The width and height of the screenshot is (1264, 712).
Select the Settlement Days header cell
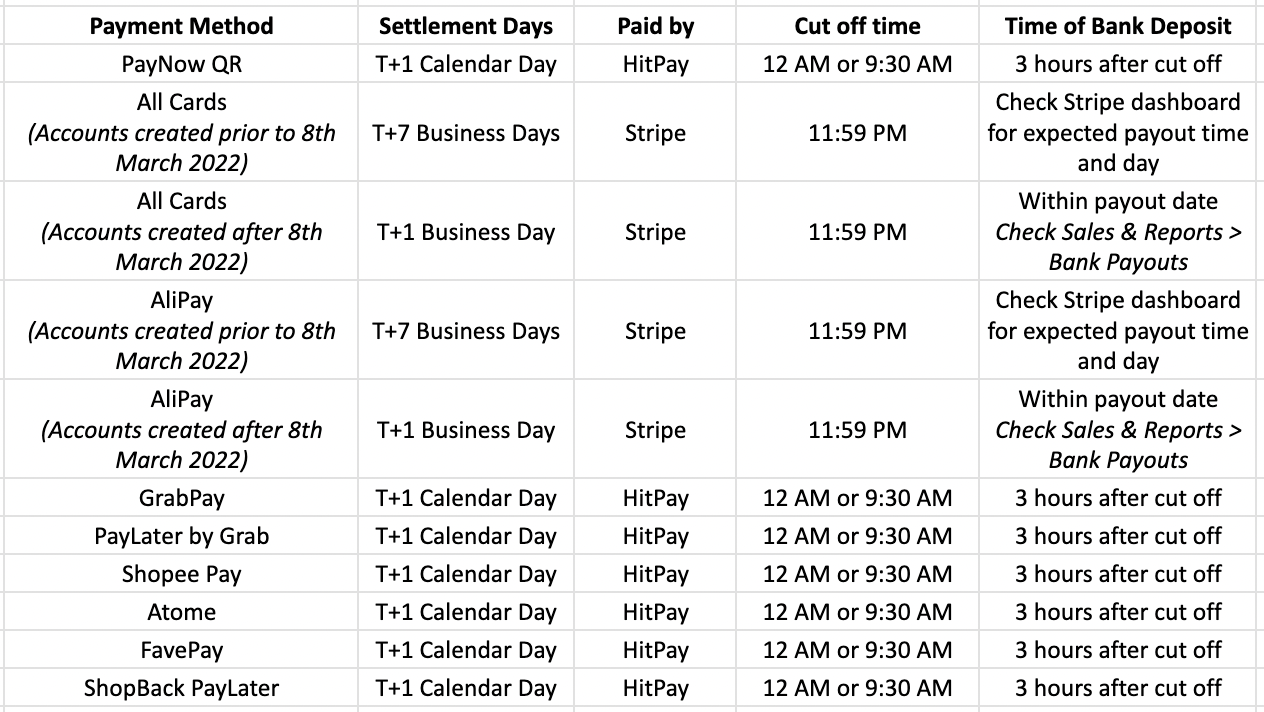(465, 26)
